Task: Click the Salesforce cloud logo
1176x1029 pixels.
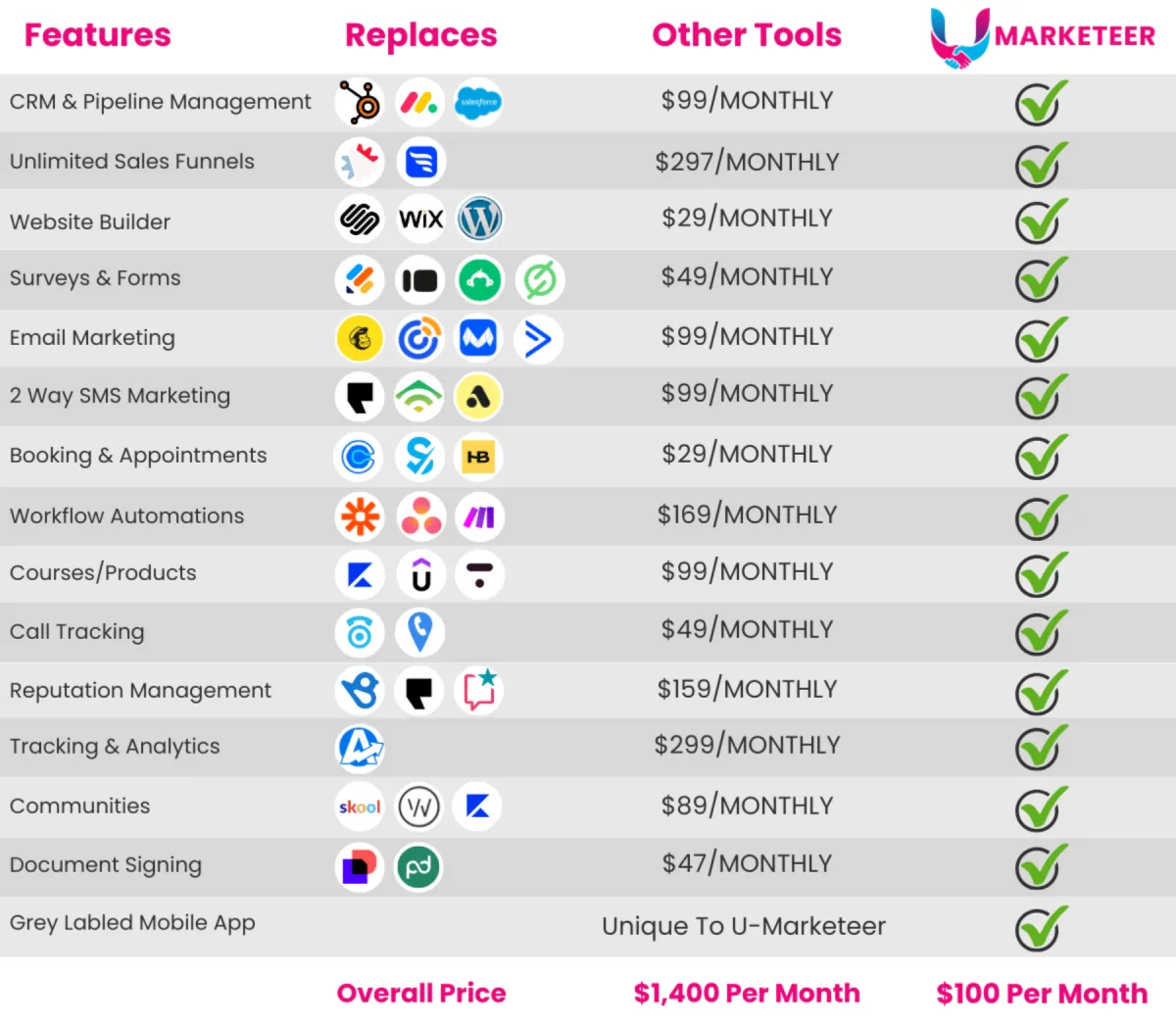Action: pyautogui.click(x=479, y=102)
